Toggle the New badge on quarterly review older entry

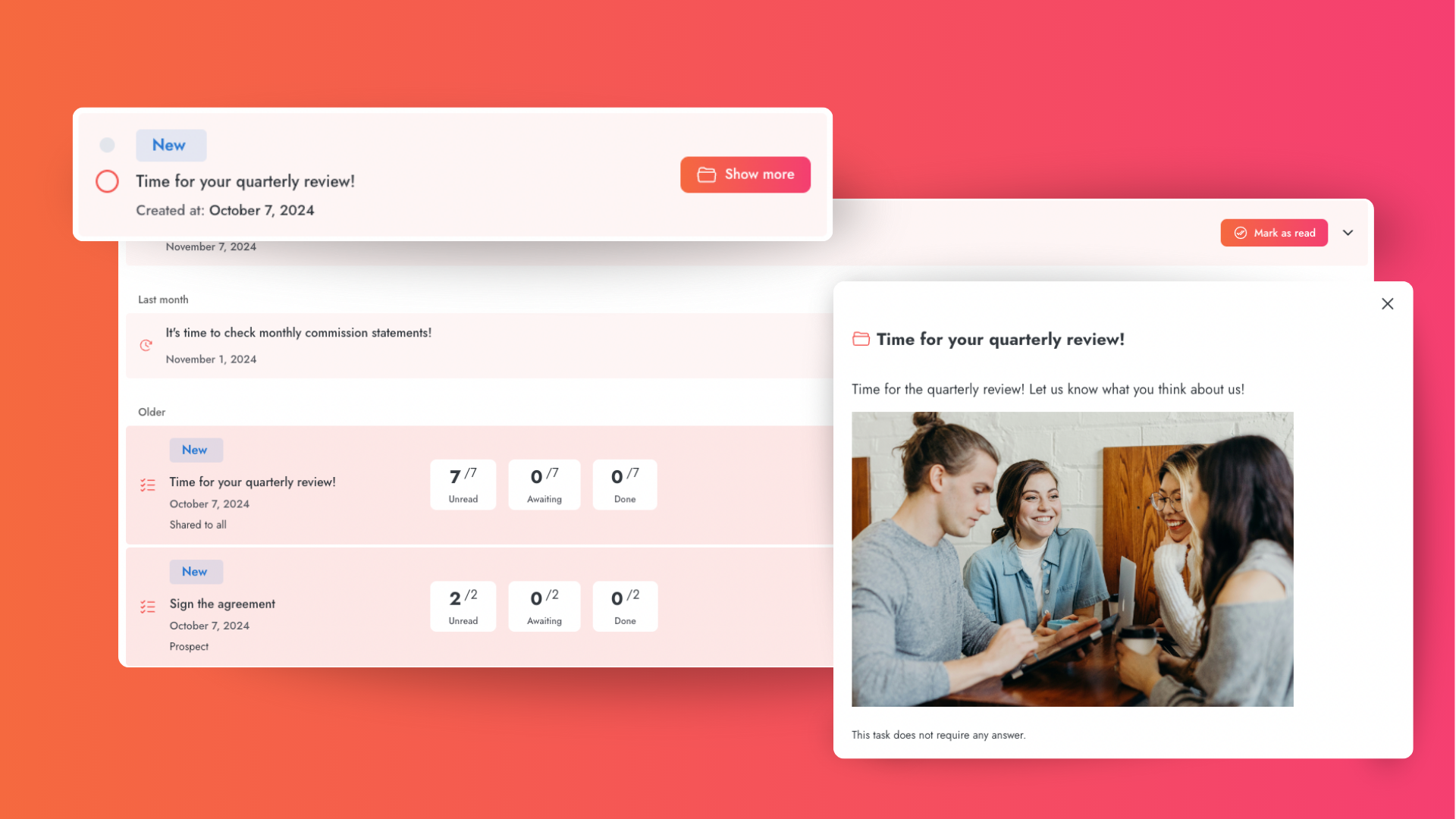[193, 449]
